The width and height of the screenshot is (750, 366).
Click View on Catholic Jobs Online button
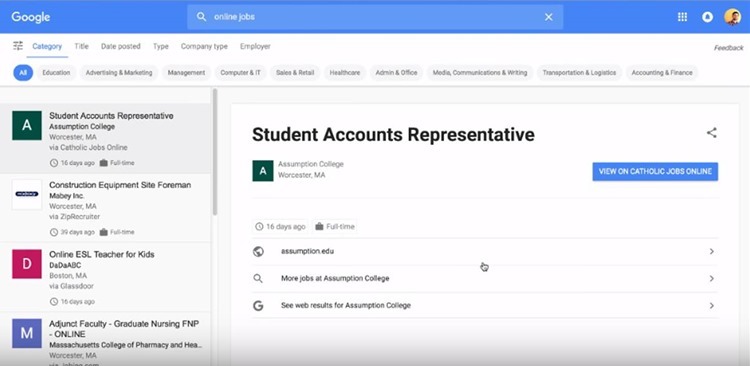point(655,171)
